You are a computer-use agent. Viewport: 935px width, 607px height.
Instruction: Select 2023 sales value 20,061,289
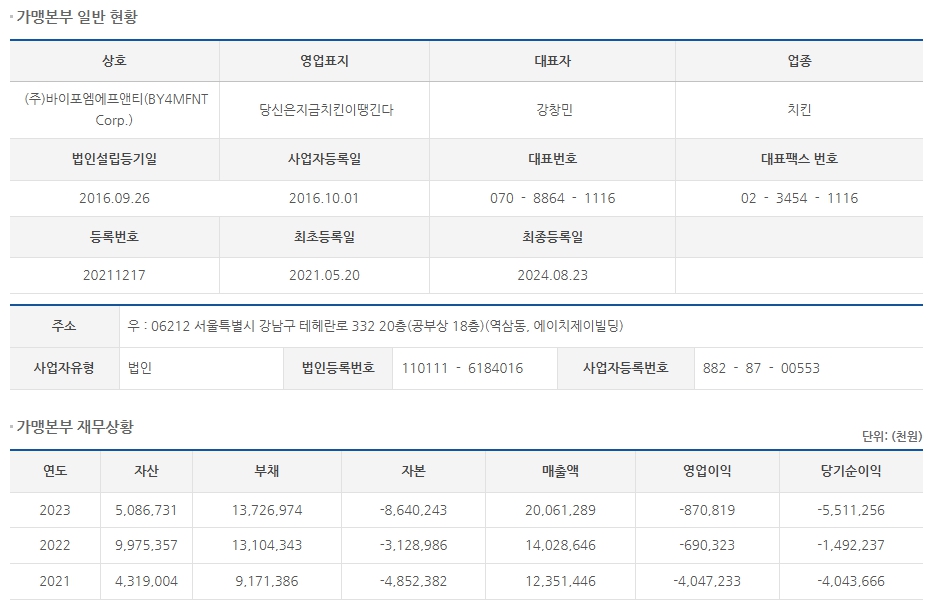(561, 510)
